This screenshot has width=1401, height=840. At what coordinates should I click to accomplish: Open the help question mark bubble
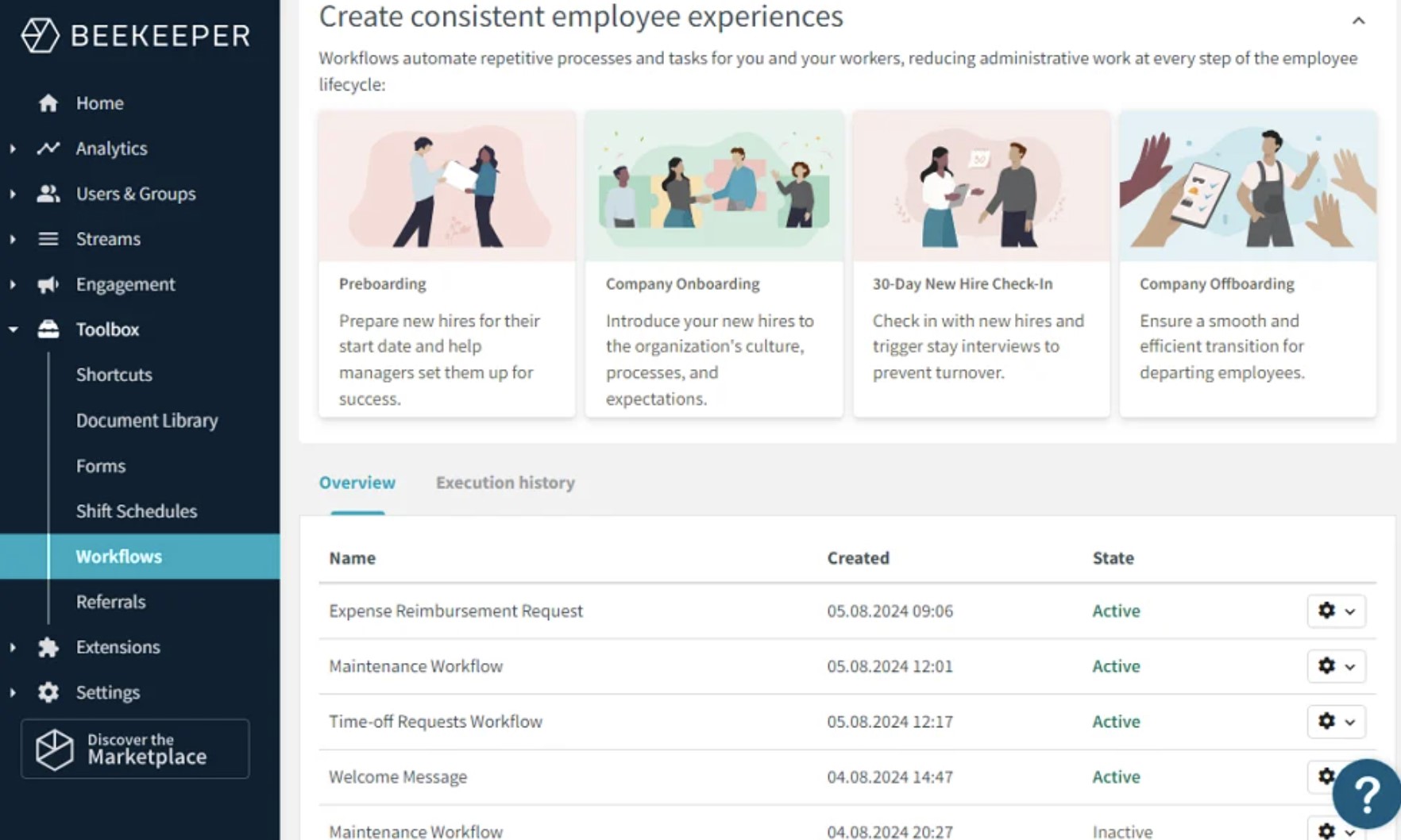tap(1366, 793)
